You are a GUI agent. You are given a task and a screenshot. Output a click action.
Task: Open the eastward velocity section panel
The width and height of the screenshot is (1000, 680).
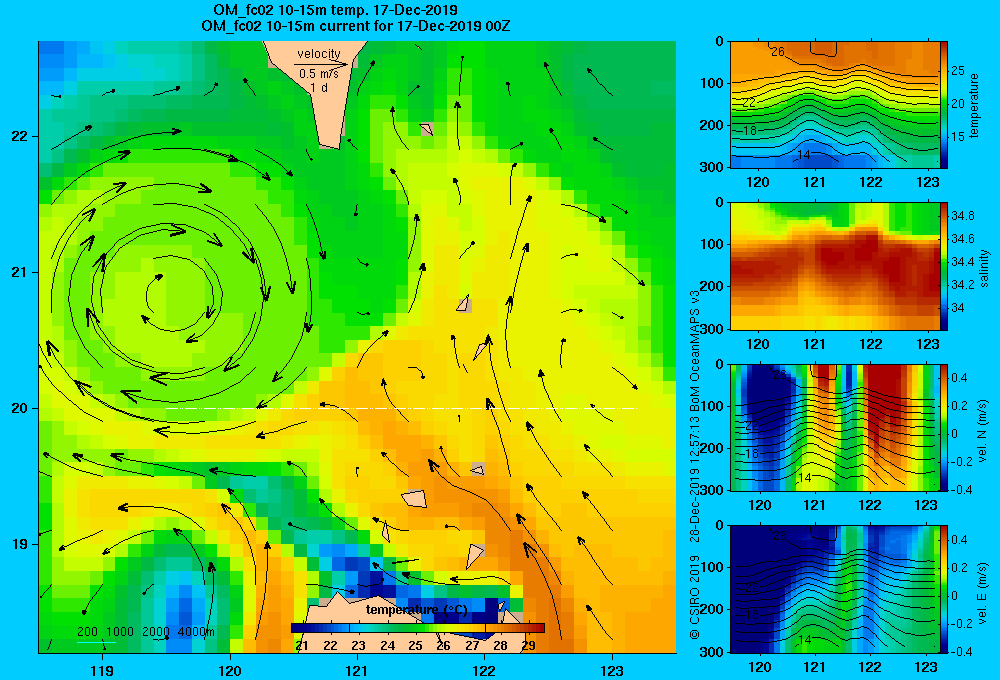(834, 589)
